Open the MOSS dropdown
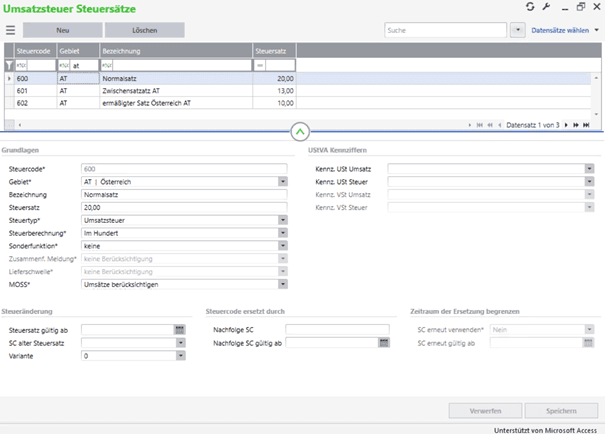Viewport: 605px width, 434px height. [x=283, y=284]
